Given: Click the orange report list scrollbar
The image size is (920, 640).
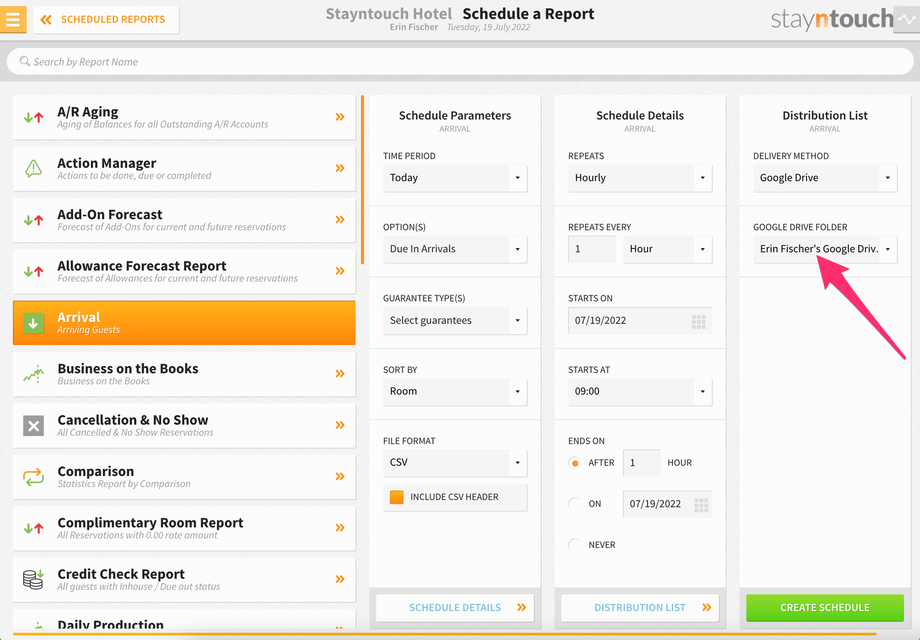Looking at the screenshot, I should tap(363, 180).
